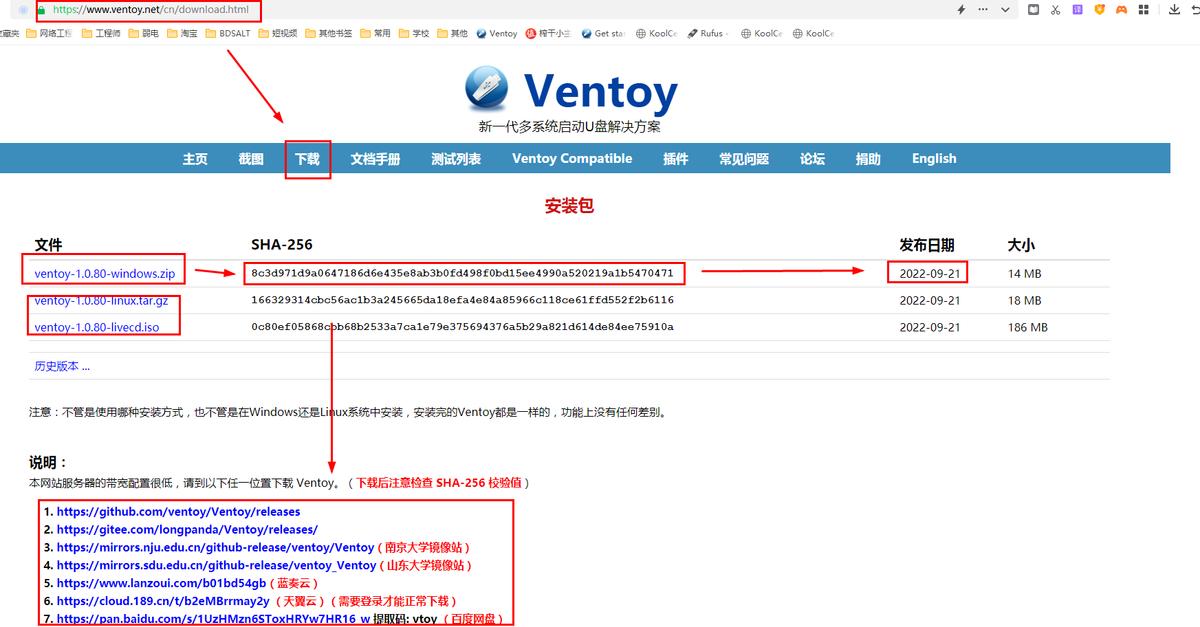Click the lightning speed icon in the toolbar
Image resolution: width=1200 pixels, height=627 pixels.
(x=959, y=10)
